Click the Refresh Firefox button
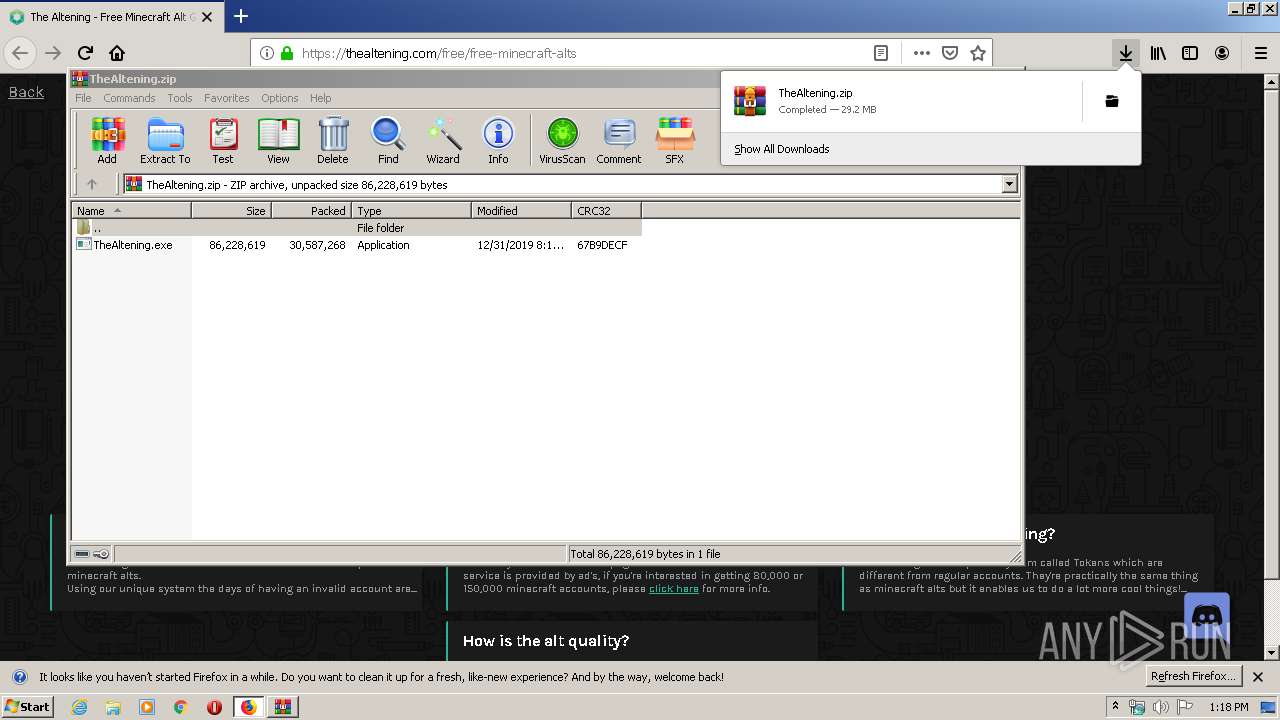The image size is (1280, 720). [x=1193, y=676]
